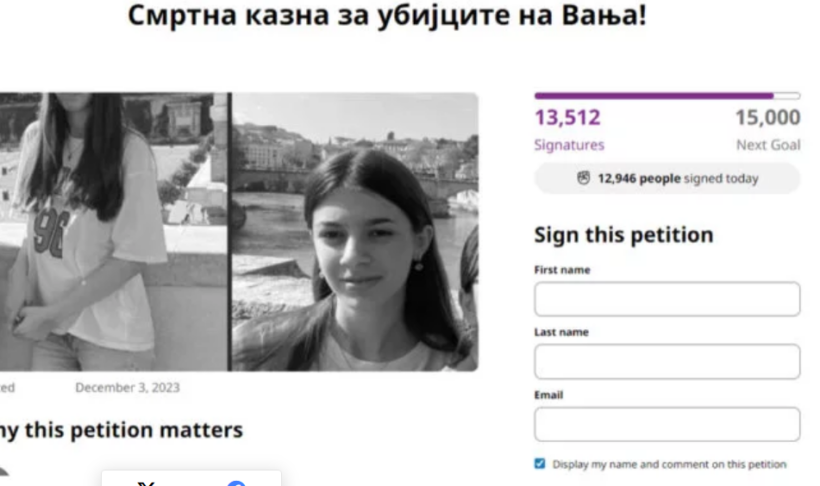
Task: Click the purple 'Signatures' label
Action: [x=569, y=145]
